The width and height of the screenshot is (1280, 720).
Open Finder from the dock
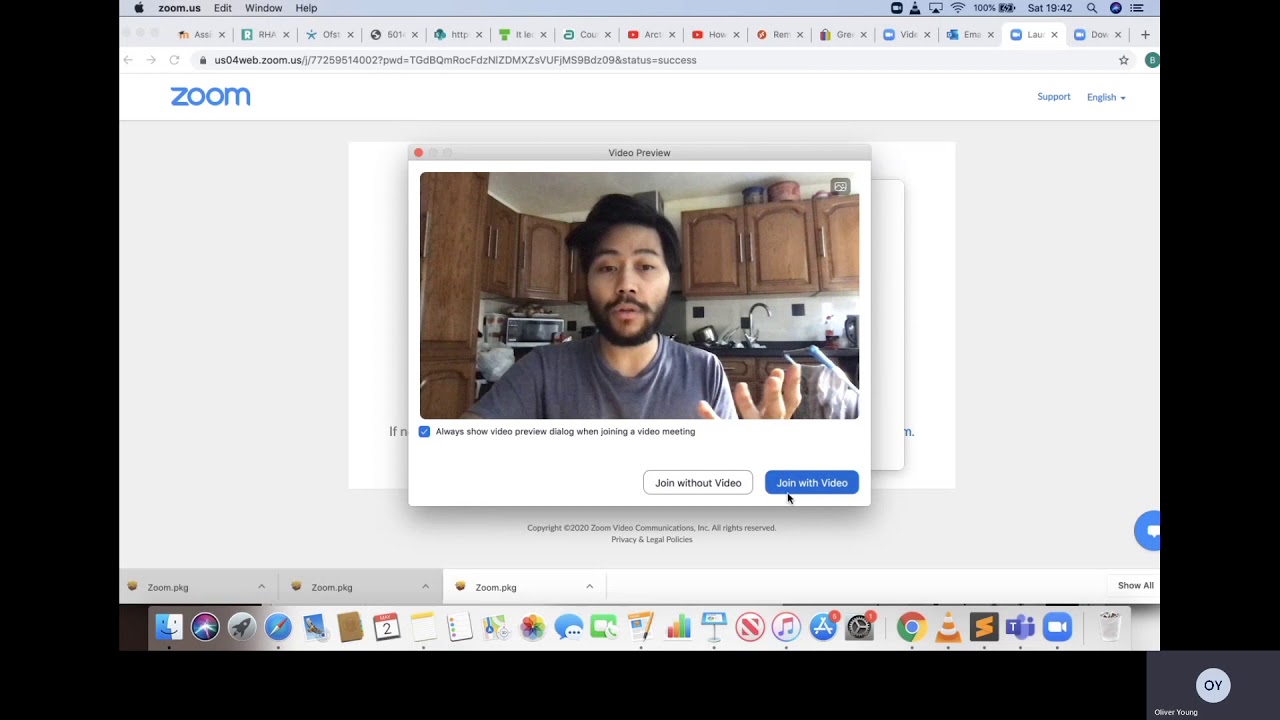pos(169,627)
